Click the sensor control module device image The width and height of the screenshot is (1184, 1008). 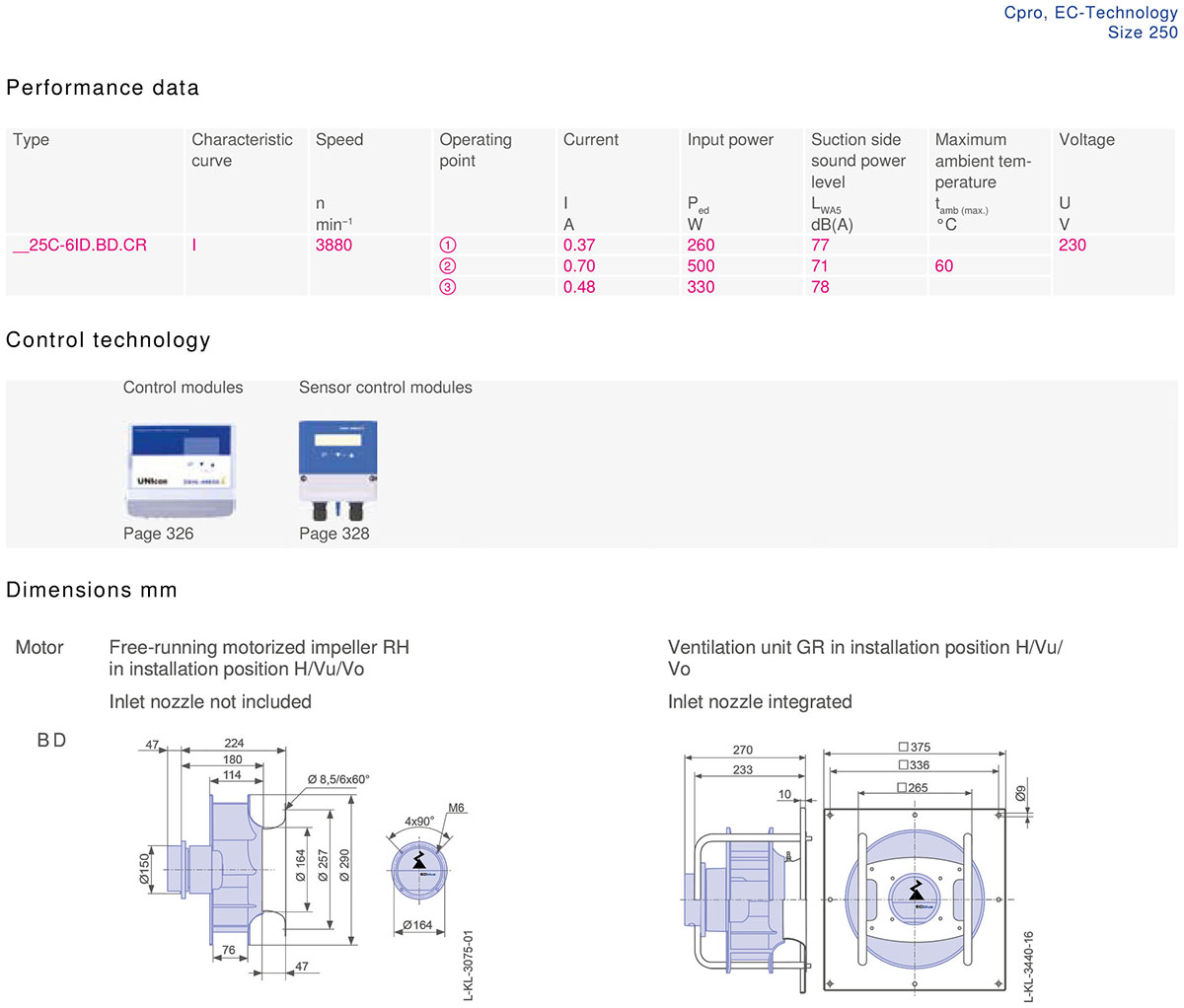(x=337, y=469)
